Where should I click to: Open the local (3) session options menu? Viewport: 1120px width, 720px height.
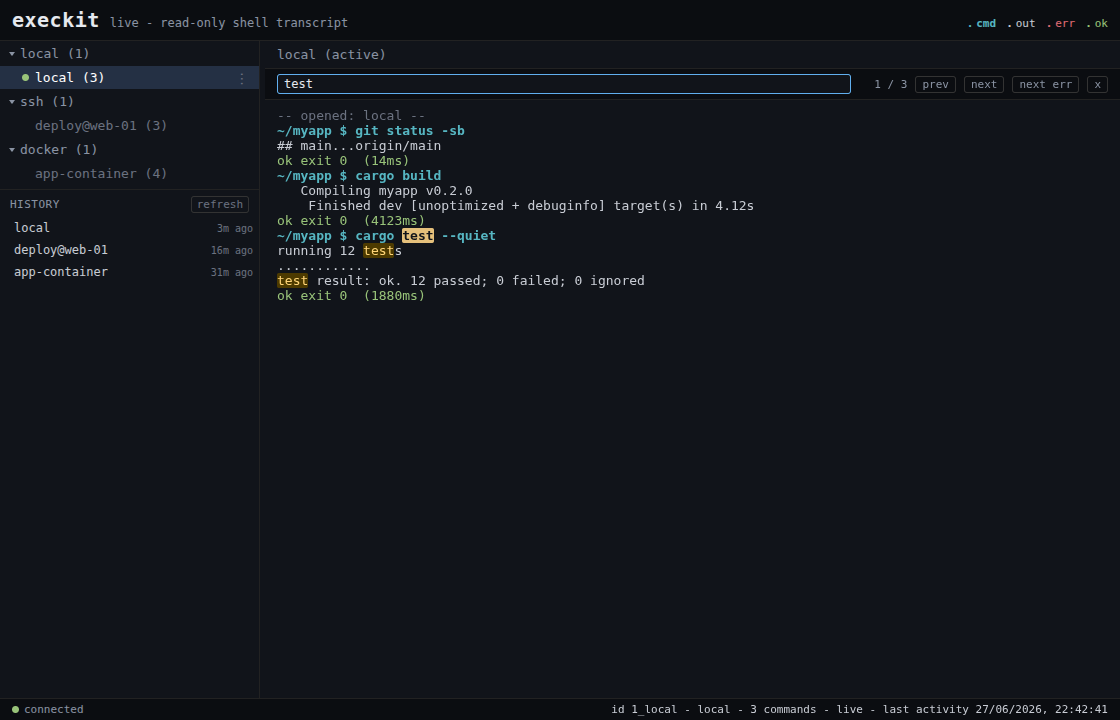241,78
